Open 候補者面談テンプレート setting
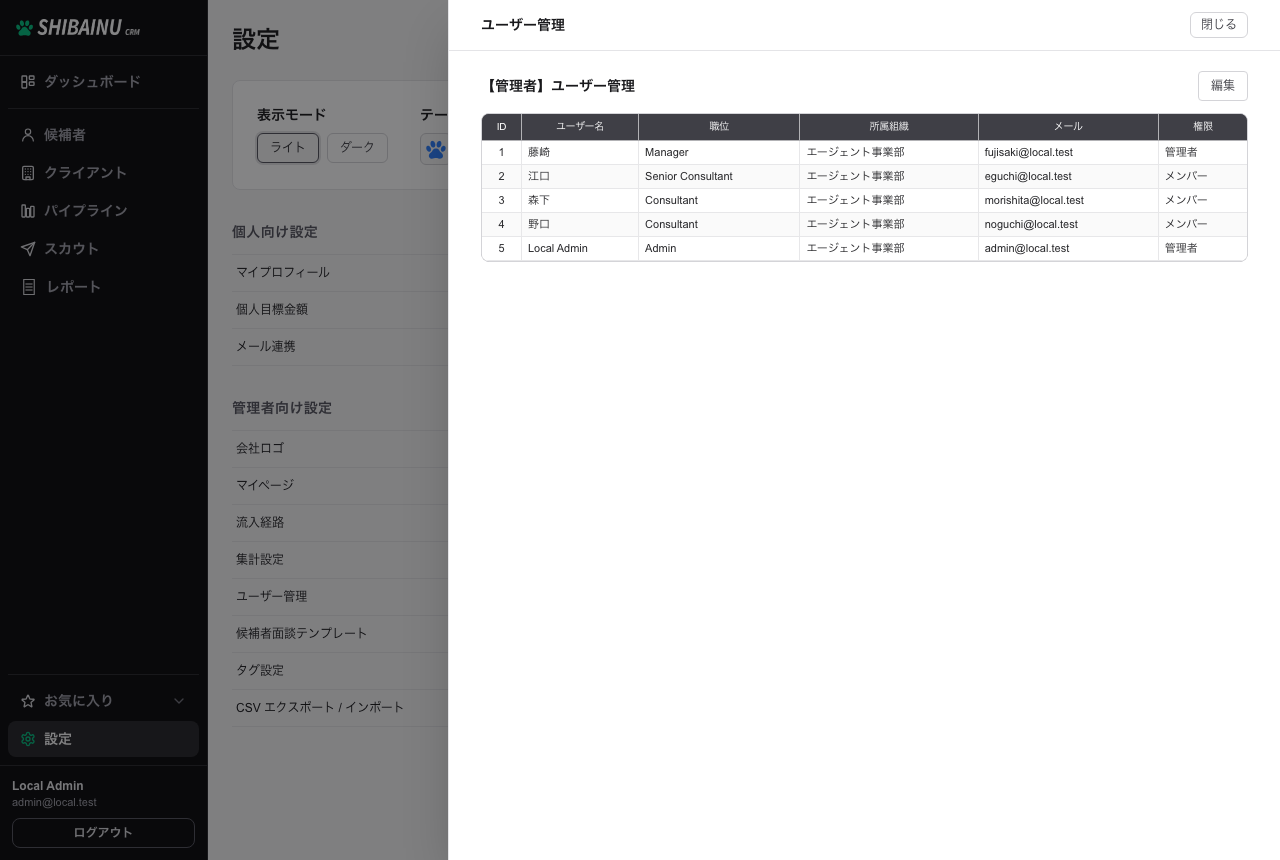This screenshot has height=860, width=1280. (340, 633)
